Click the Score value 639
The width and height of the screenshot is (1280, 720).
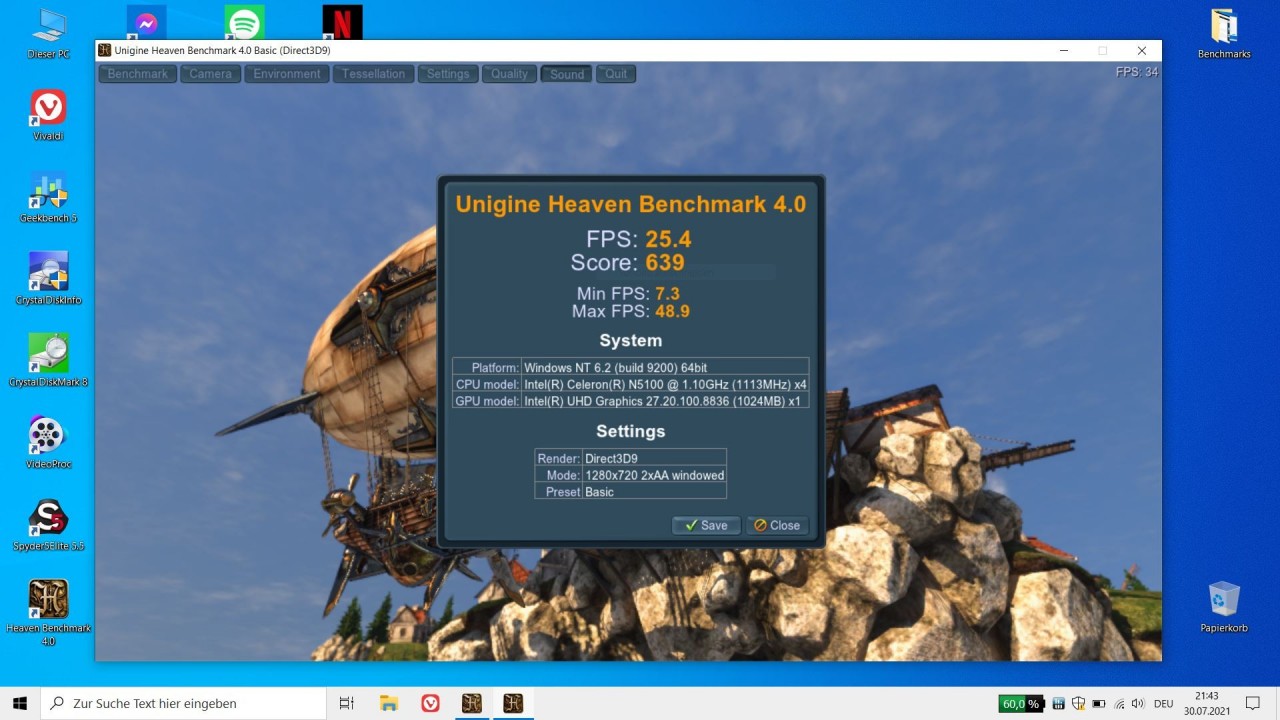665,263
